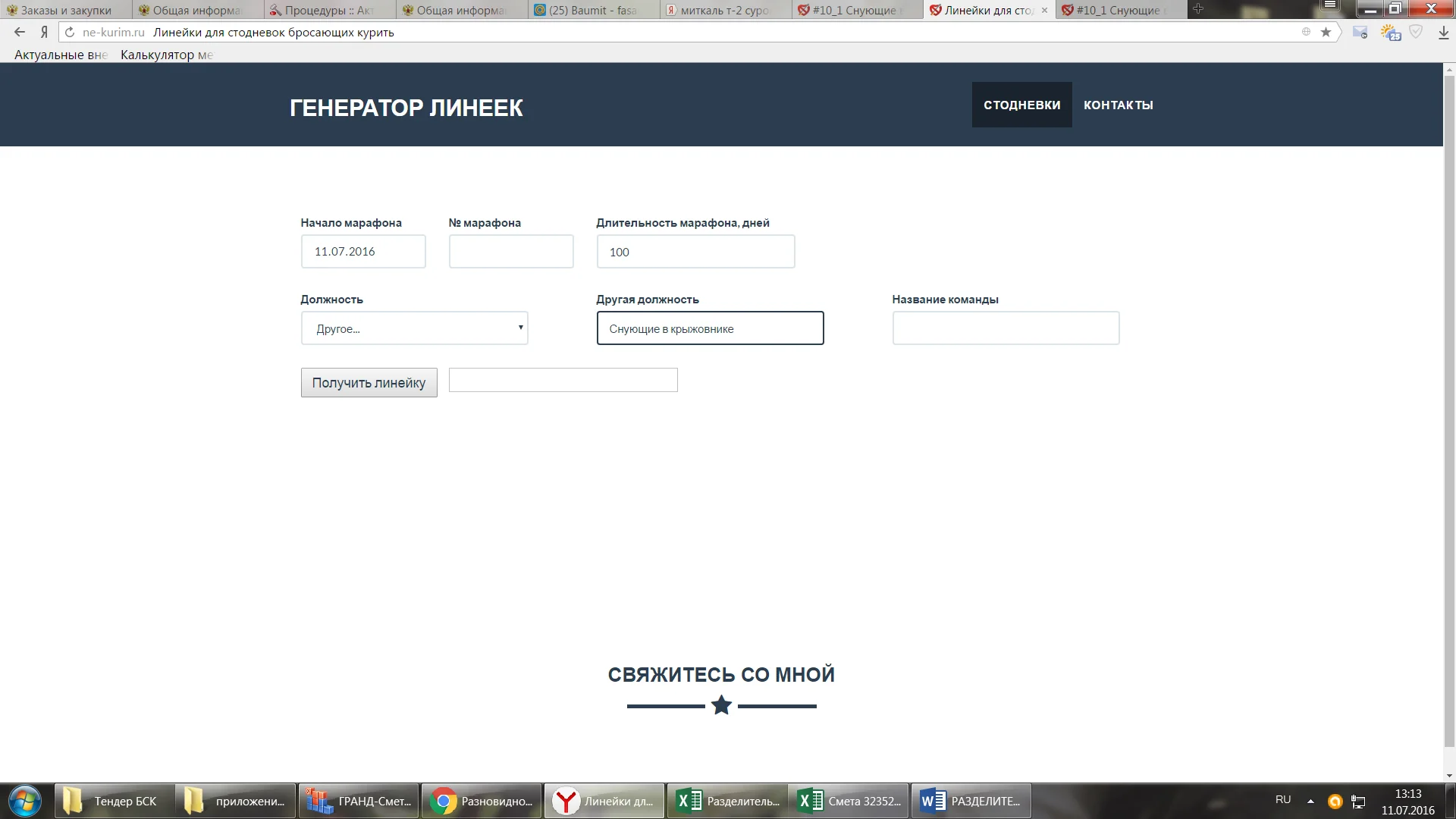Bookmark page with star icon
Viewport: 1456px width, 819px height.
[1326, 32]
